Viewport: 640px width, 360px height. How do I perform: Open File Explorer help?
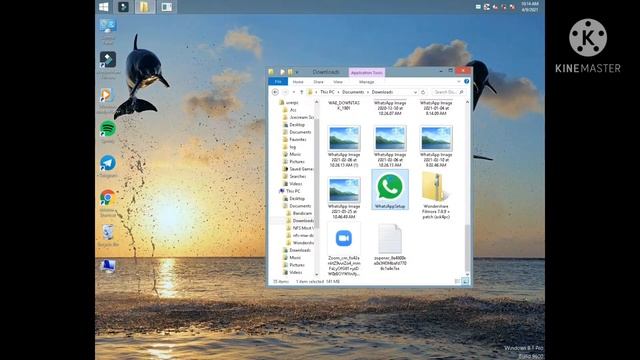467,82
